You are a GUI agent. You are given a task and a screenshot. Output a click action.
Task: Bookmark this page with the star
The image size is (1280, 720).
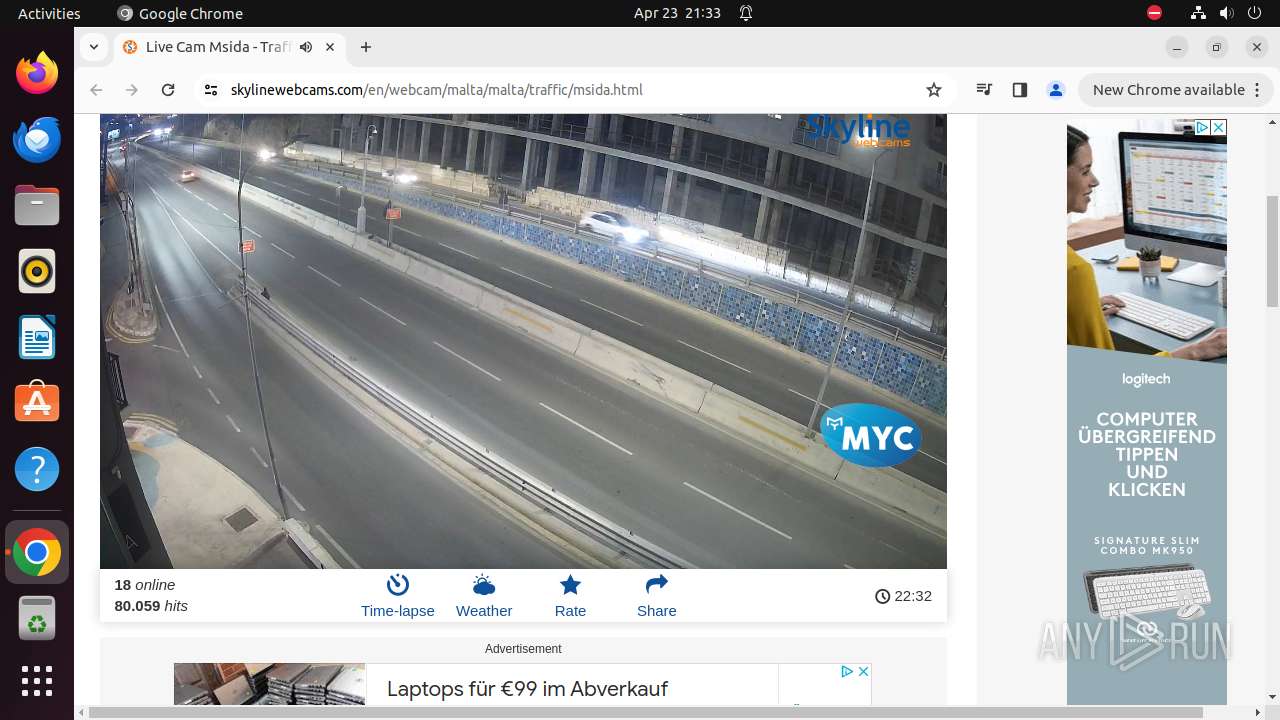pos(934,90)
